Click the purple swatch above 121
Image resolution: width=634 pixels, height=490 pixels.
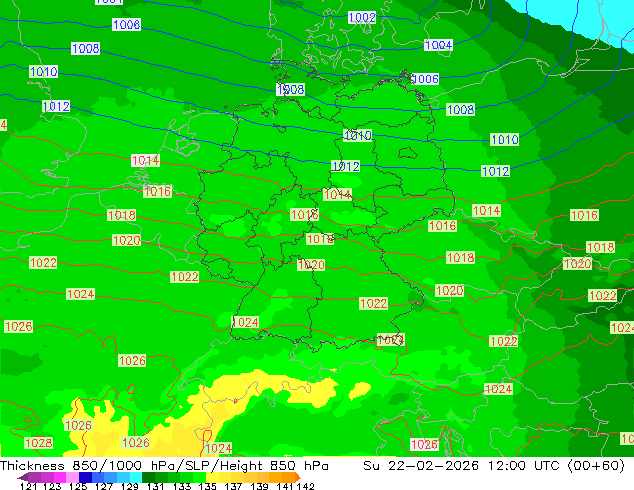[x=34, y=477]
